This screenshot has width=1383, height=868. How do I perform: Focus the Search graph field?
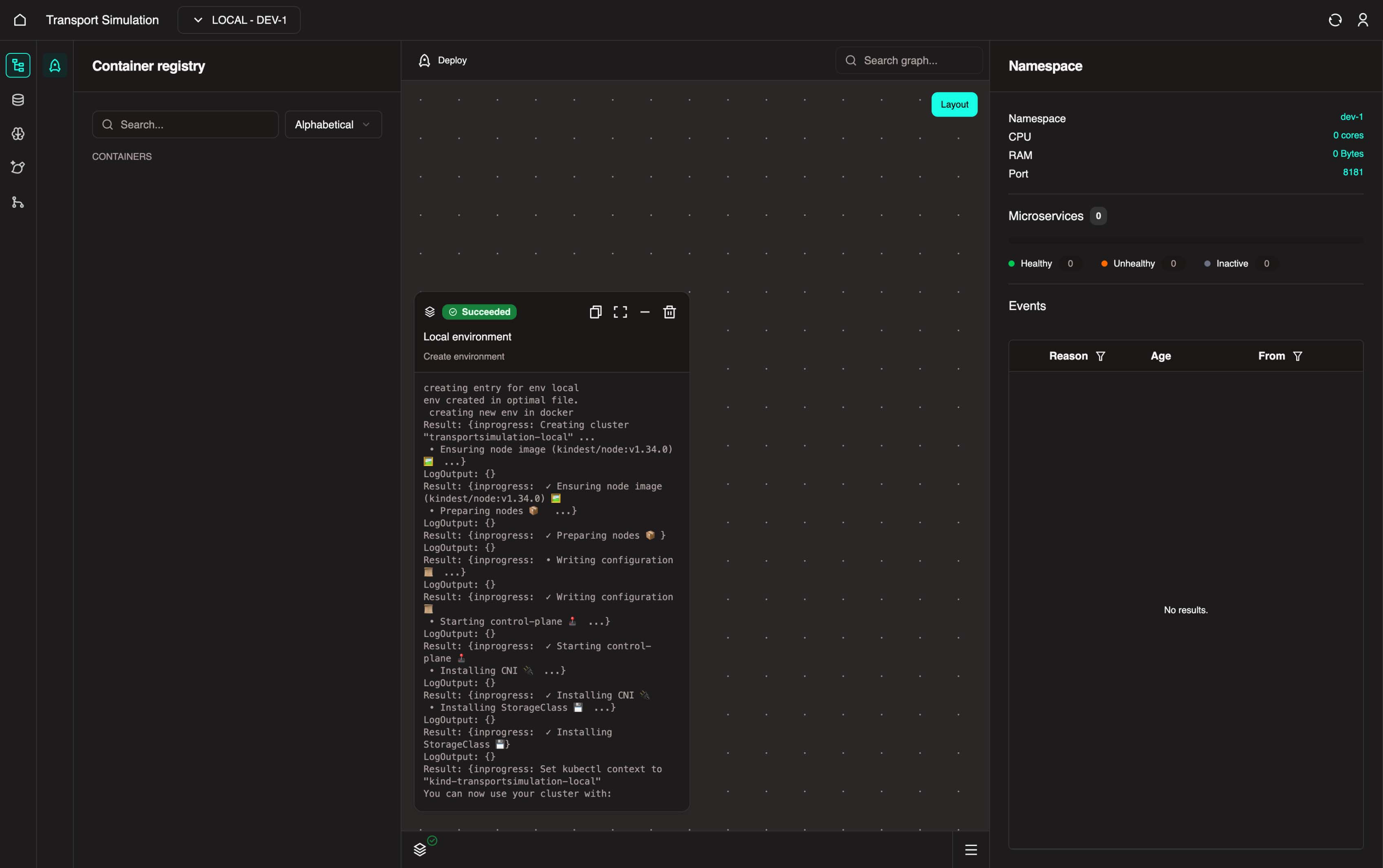(909, 60)
